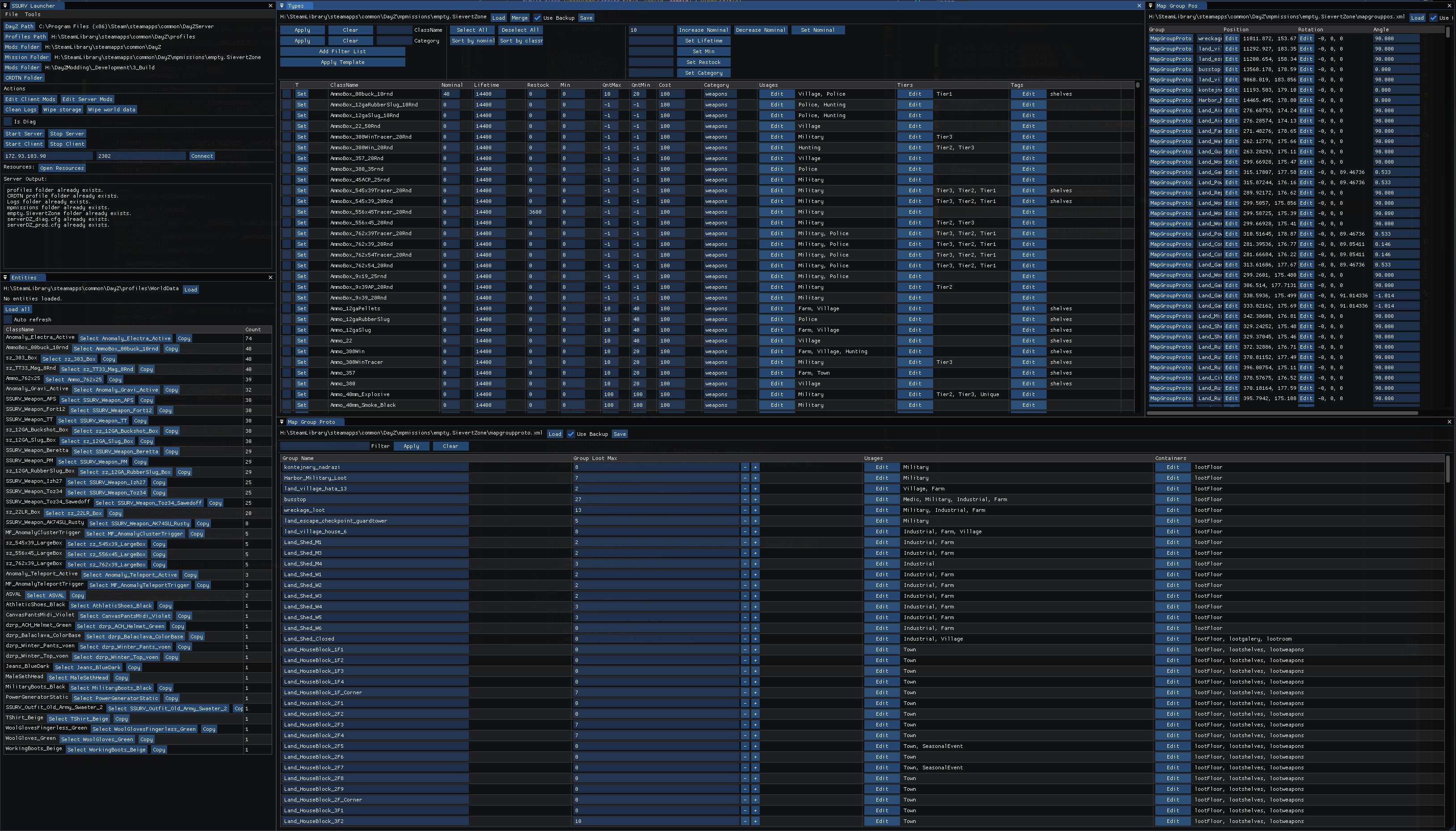Collapse the Map Group Pos panel
Screen dimensions: 1456x831
(1151, 6)
